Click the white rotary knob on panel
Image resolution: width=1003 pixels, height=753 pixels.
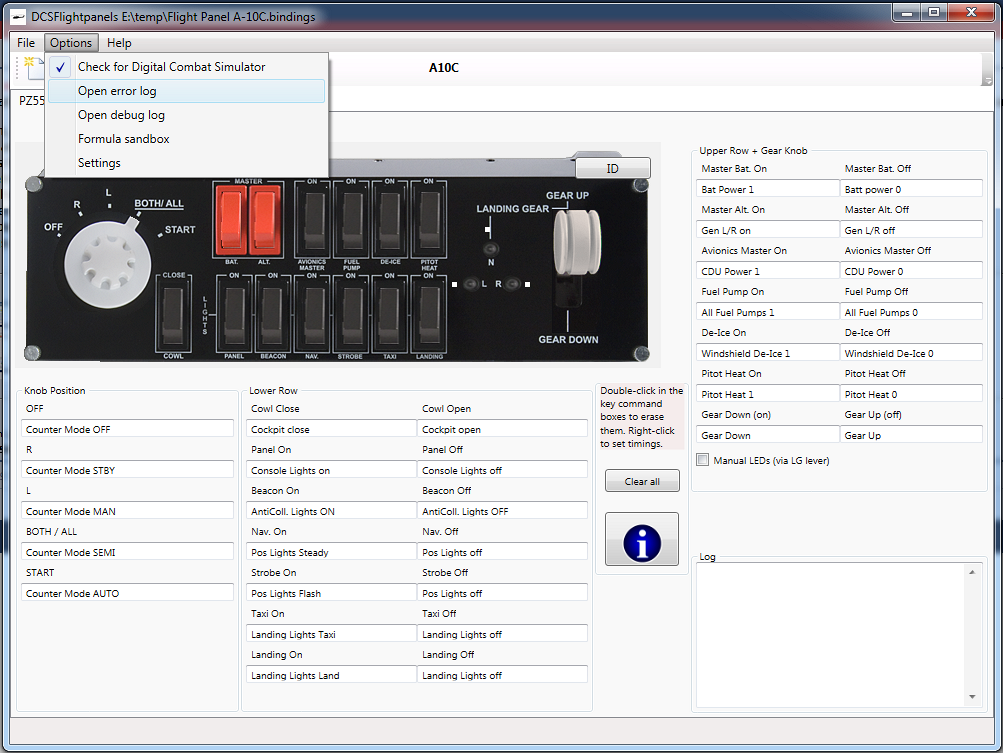[x=104, y=262]
